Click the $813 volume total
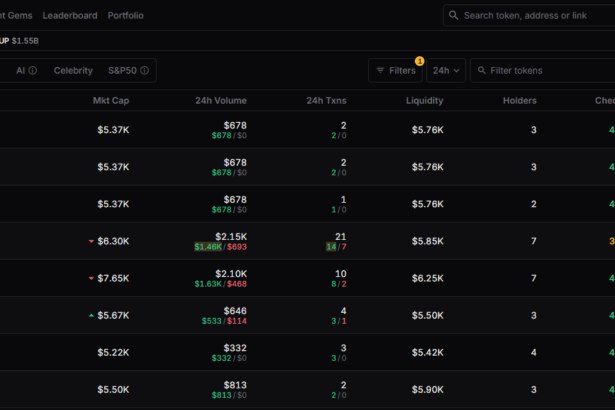 pos(235,385)
